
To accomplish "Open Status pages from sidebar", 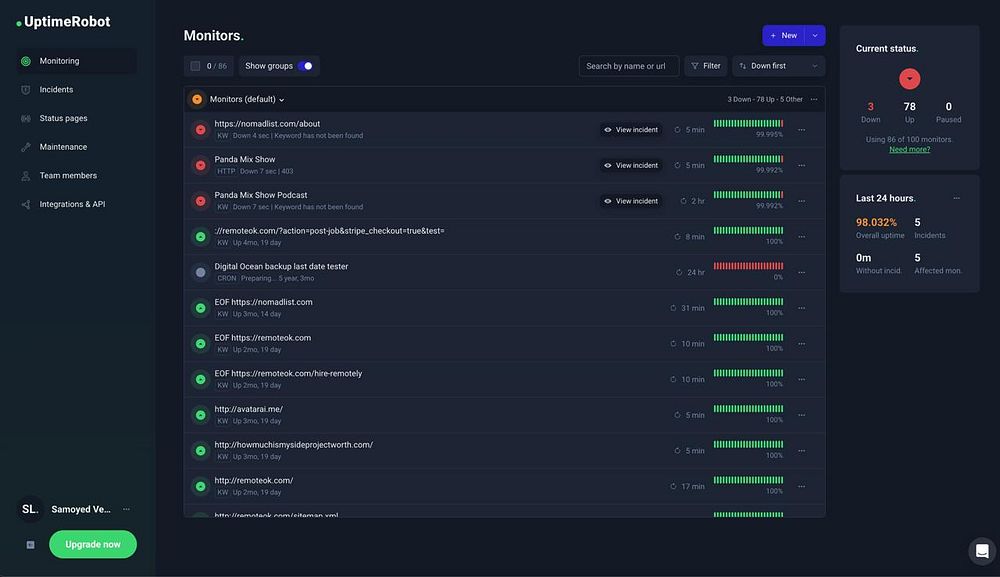I will [63, 119].
